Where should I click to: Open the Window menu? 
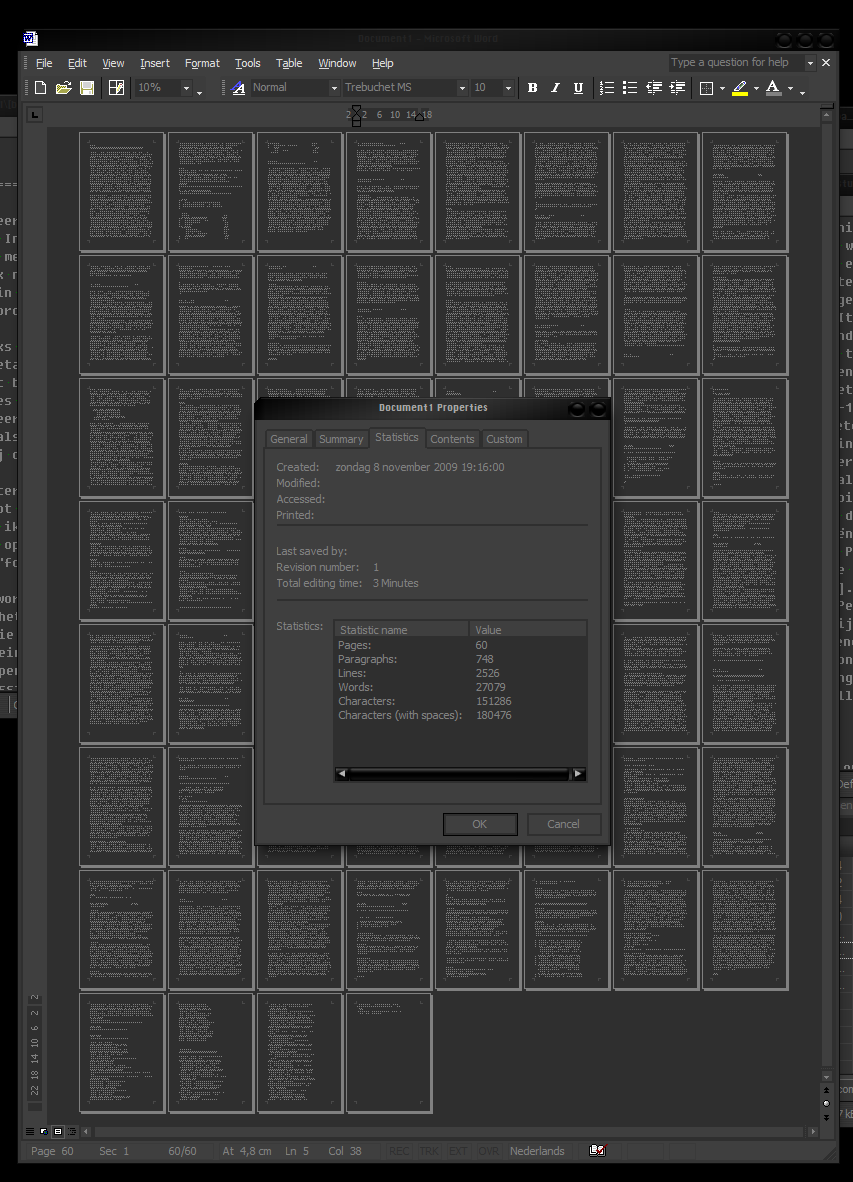click(337, 63)
